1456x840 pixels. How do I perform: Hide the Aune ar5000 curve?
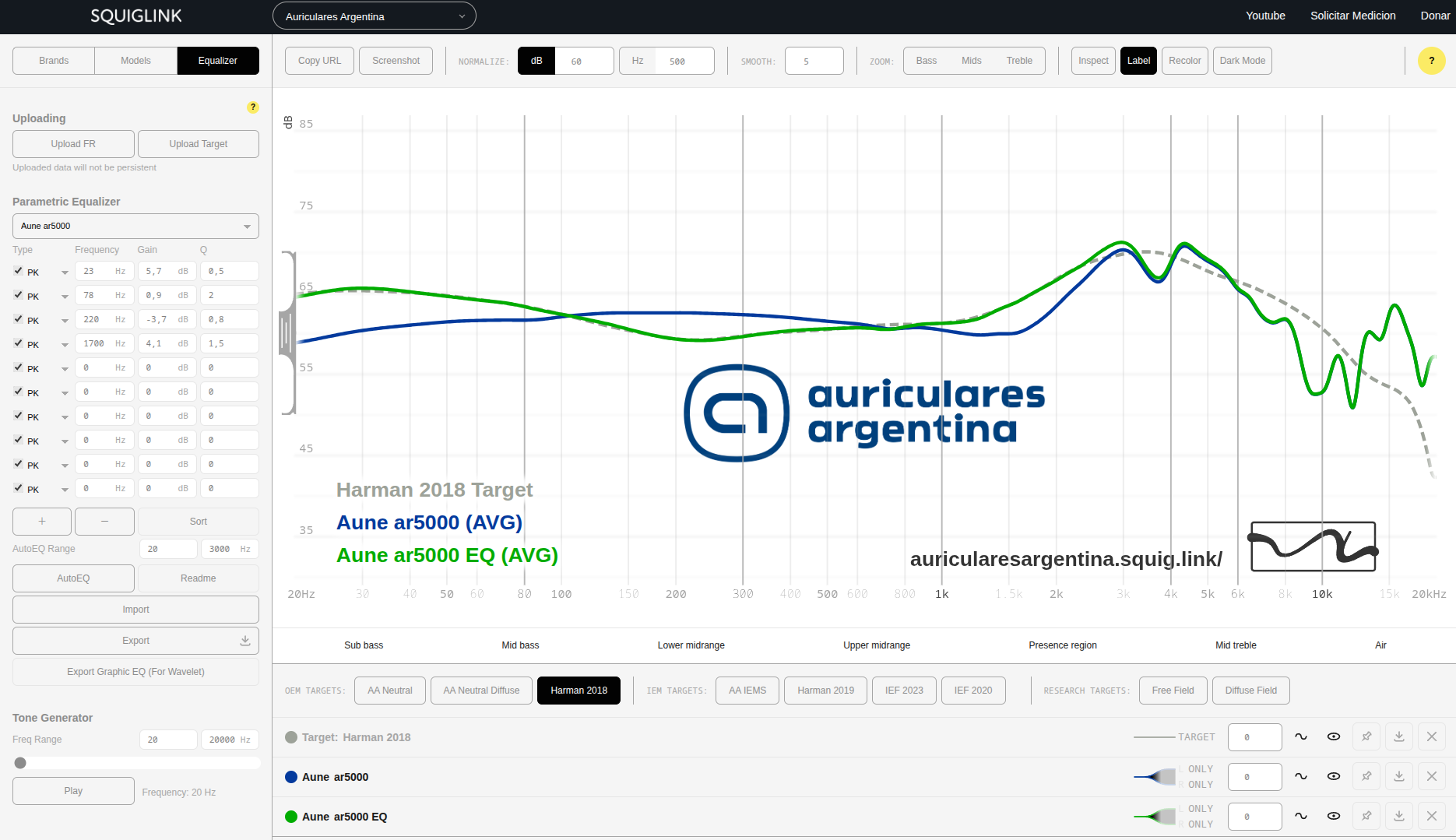pos(1334,776)
